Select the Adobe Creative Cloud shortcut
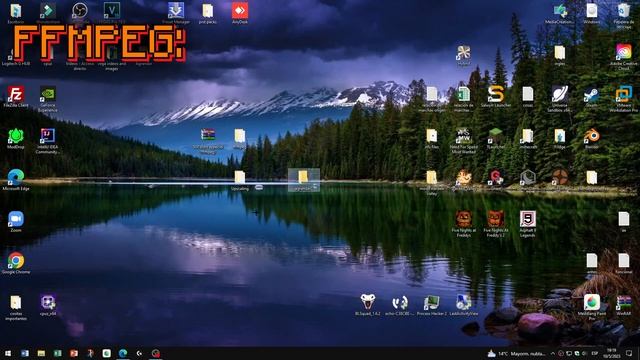This screenshot has height=360, width=640. 624,57
